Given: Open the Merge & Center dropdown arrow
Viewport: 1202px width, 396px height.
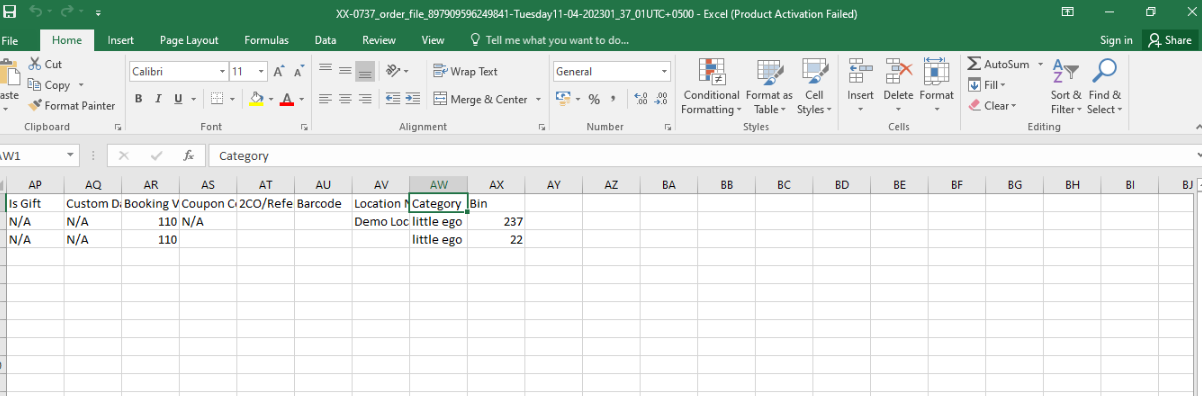Looking at the screenshot, I should [538, 99].
